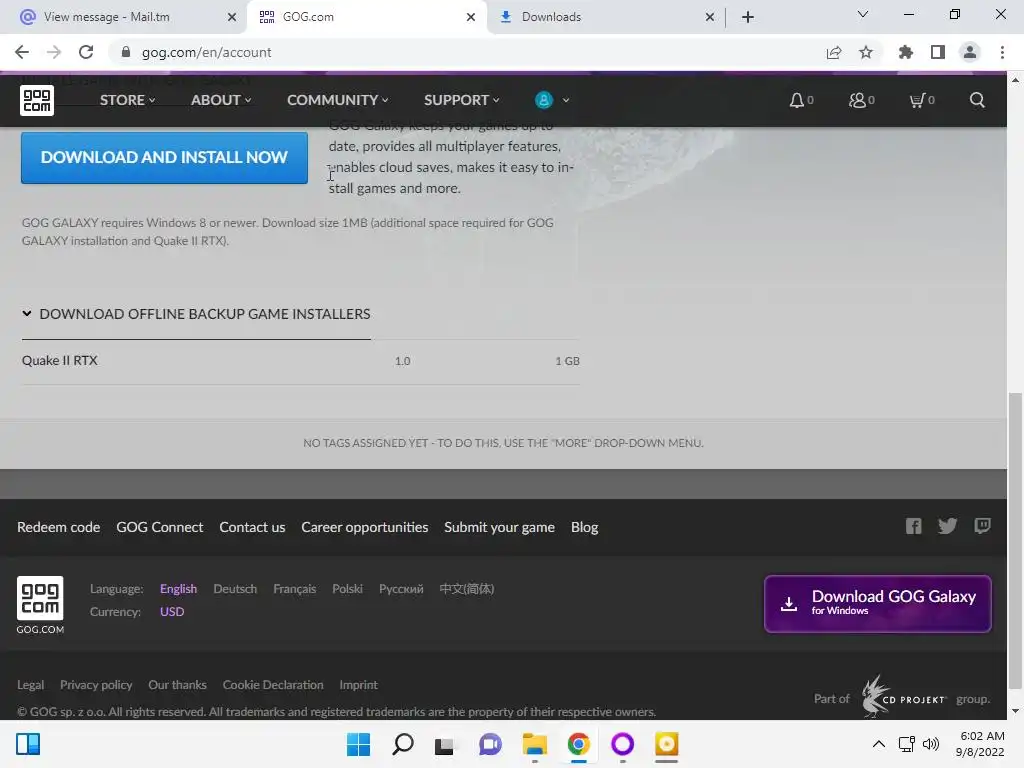View site information lock icon
1024x768 pixels.
tap(126, 52)
